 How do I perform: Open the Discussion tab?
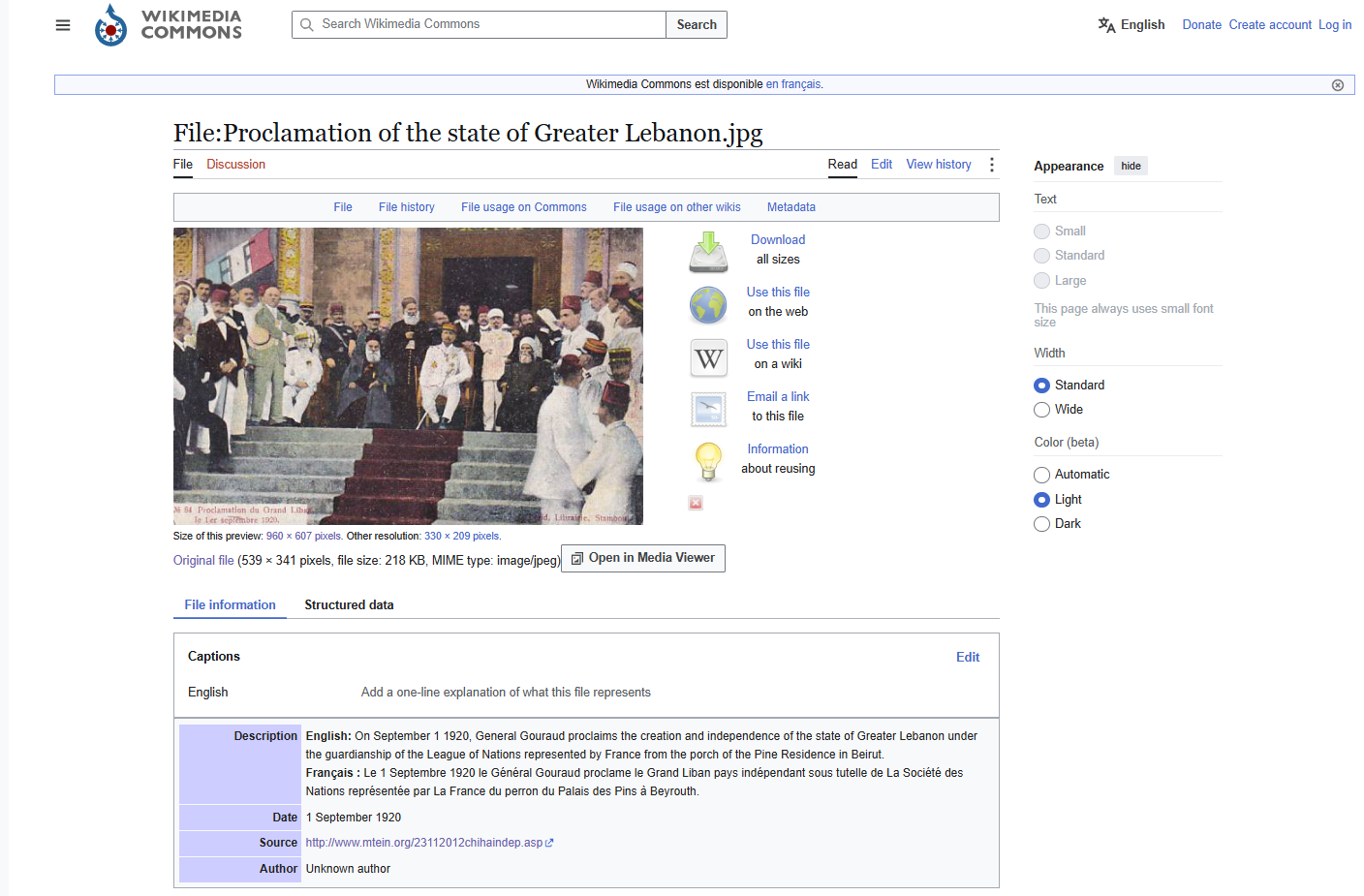click(235, 165)
